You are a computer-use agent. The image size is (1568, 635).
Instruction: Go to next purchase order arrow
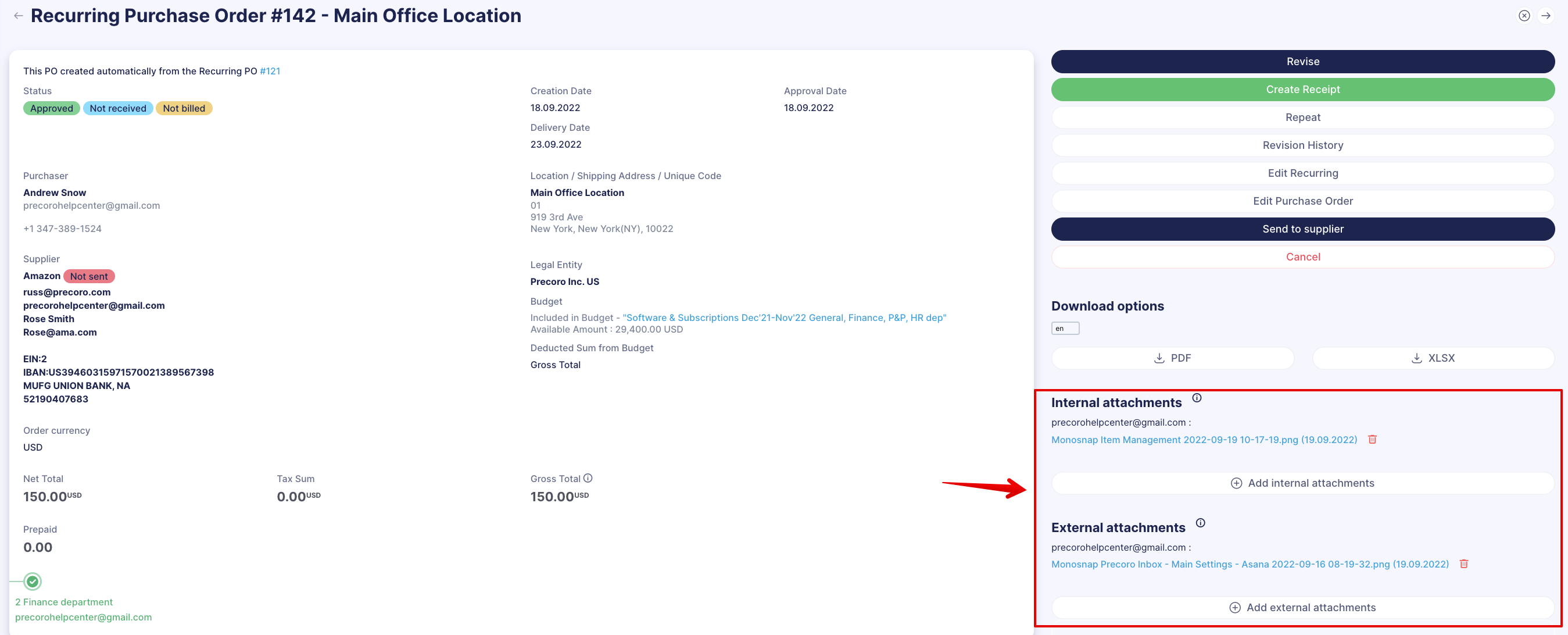click(x=1545, y=16)
